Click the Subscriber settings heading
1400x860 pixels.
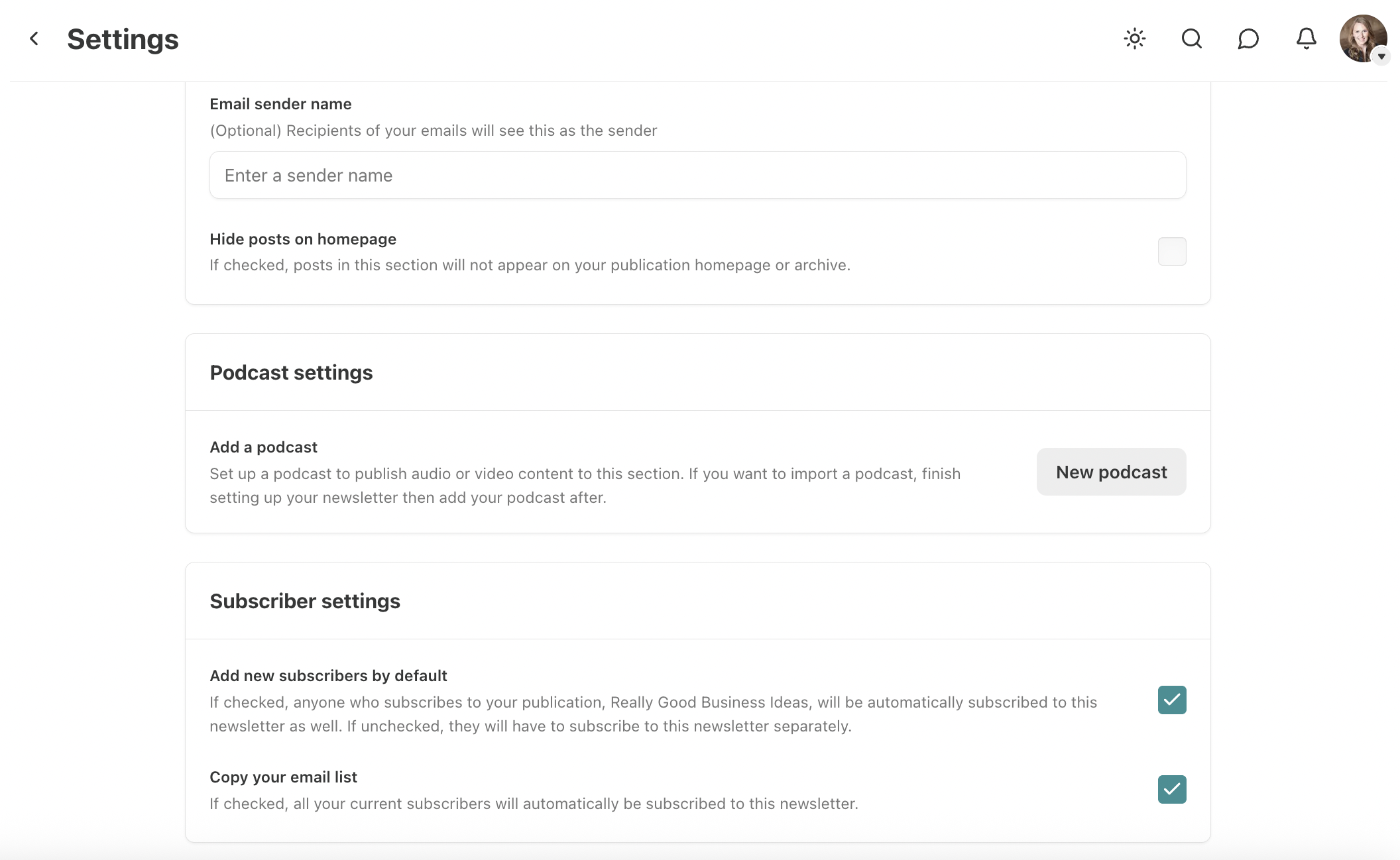305,601
